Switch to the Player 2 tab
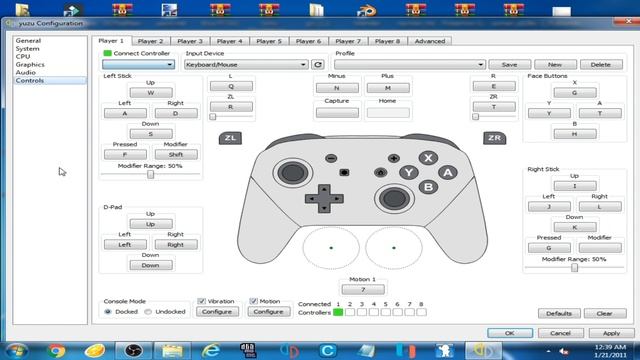Viewport: 640px width, 360px height. tap(150, 41)
